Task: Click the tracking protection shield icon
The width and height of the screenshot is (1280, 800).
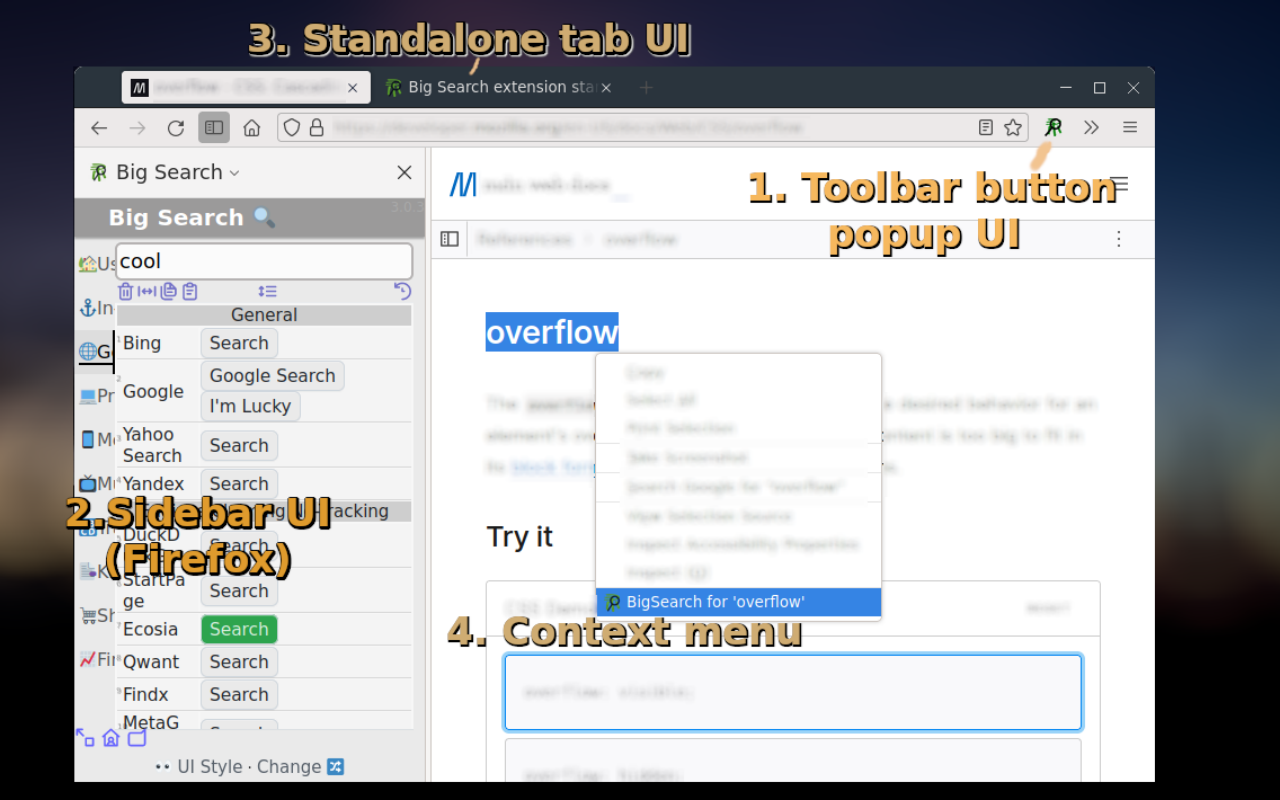Action: tap(292, 128)
